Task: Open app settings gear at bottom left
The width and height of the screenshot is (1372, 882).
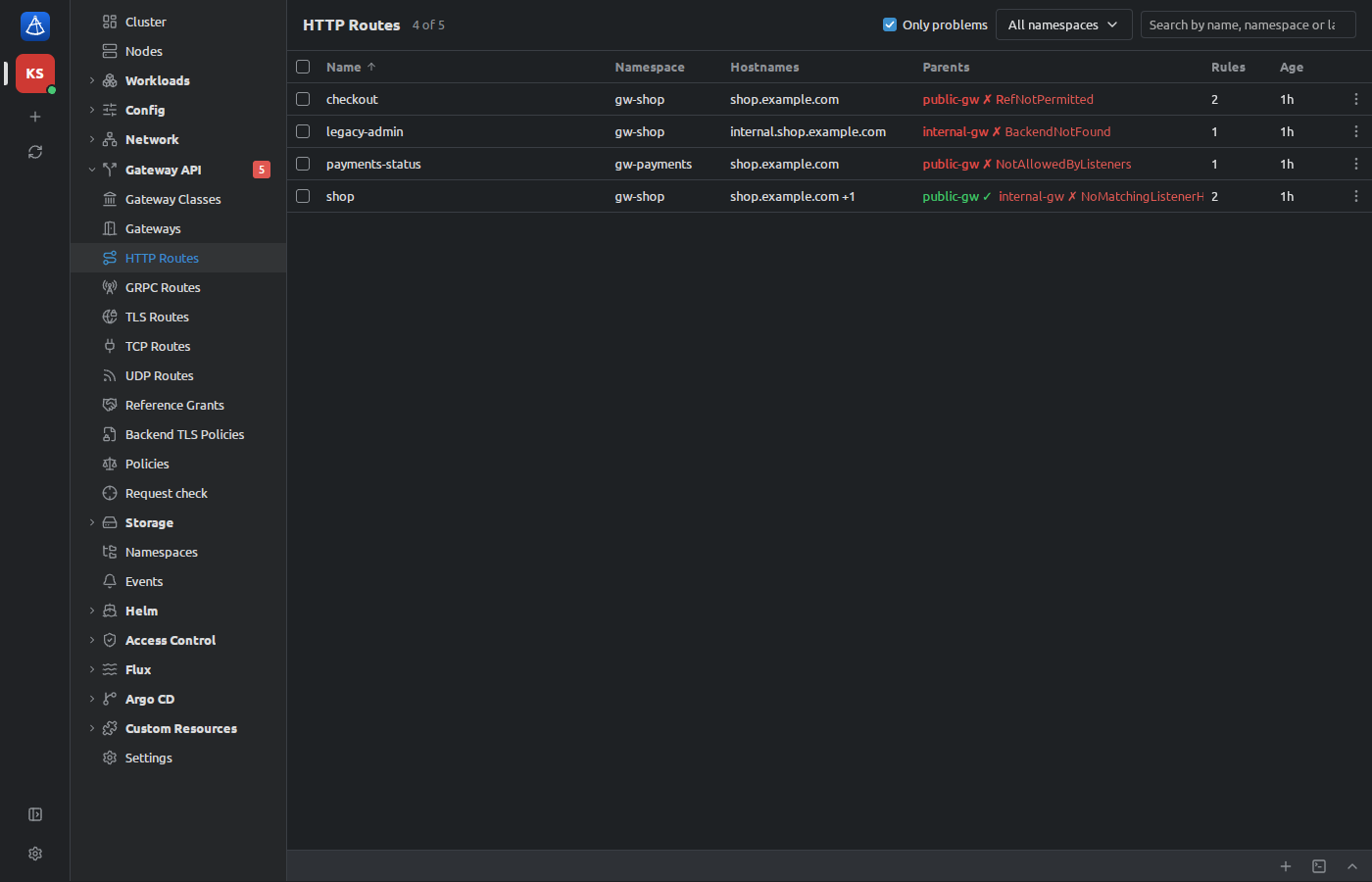Action: pos(35,854)
